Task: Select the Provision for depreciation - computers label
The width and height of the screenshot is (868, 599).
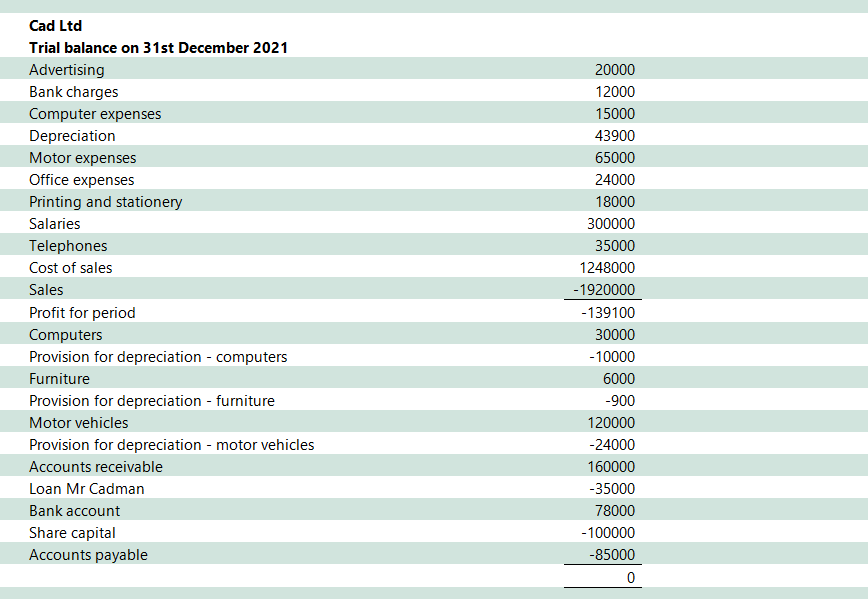Action: click(158, 357)
